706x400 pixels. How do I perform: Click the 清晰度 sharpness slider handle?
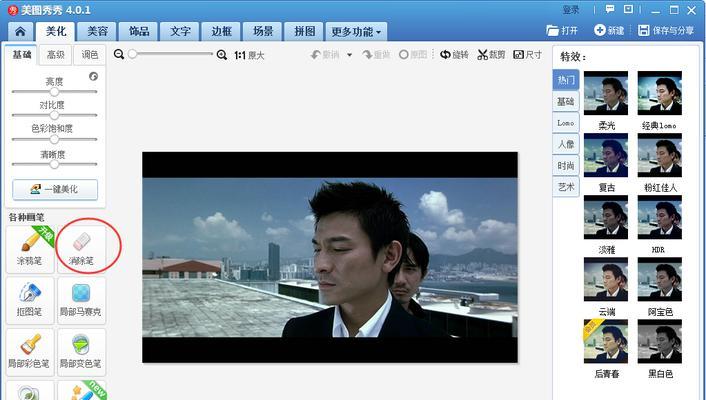[54, 164]
